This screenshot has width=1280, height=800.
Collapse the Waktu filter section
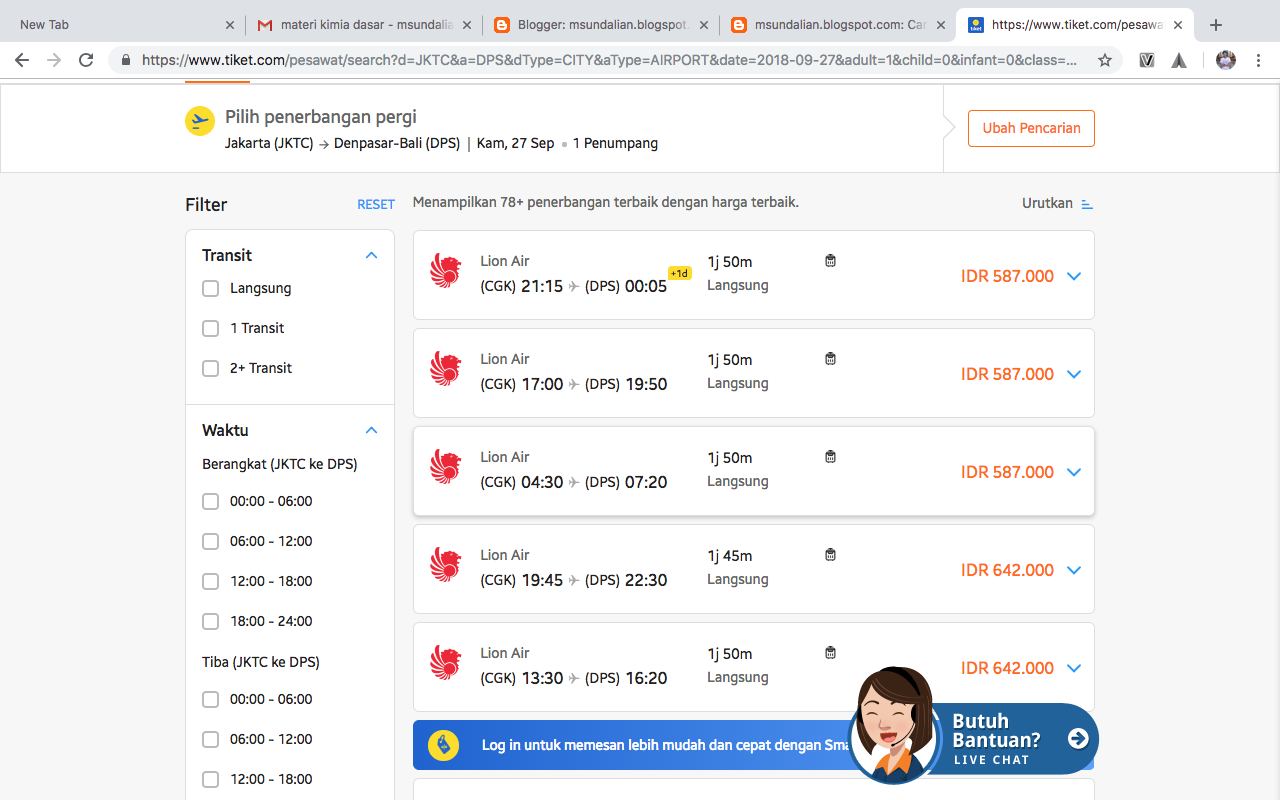371,430
